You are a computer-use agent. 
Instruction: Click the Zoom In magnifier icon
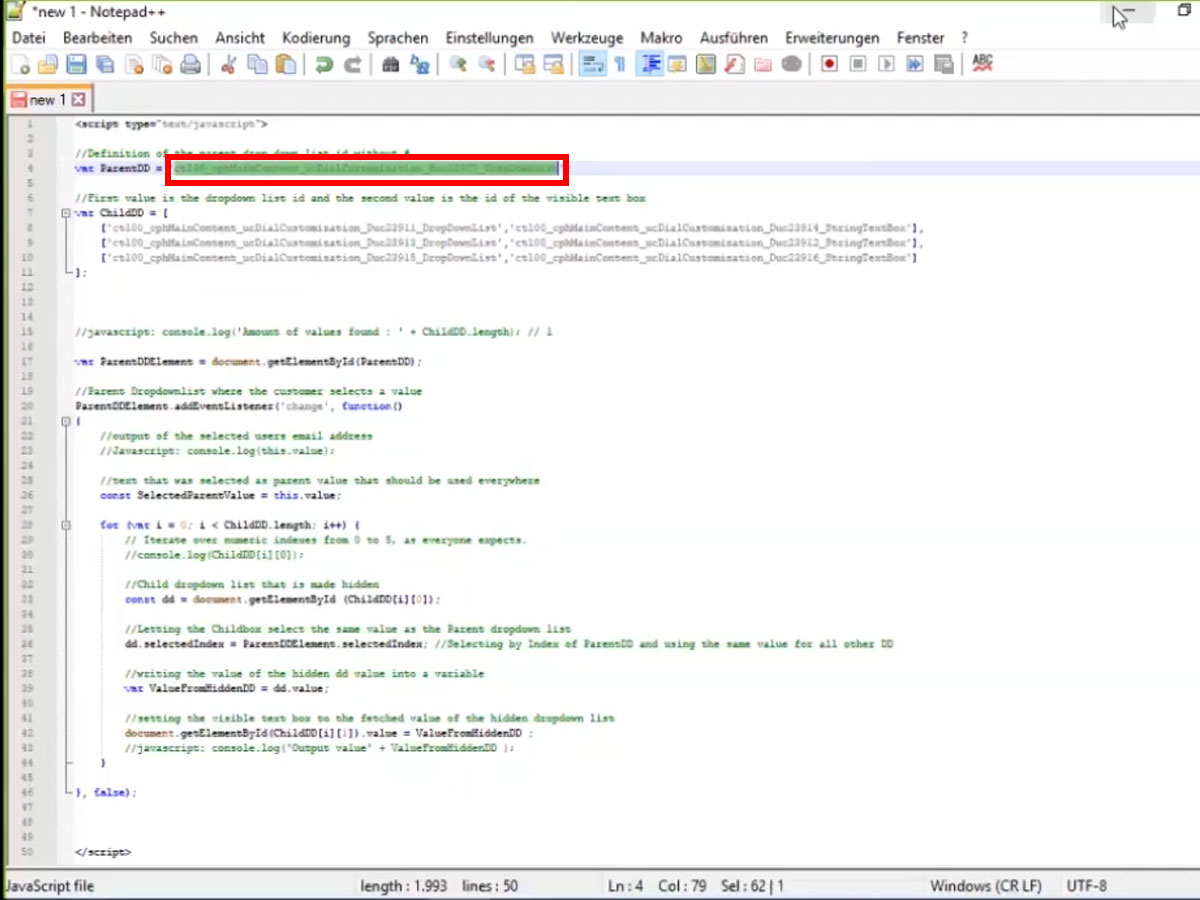(x=458, y=65)
